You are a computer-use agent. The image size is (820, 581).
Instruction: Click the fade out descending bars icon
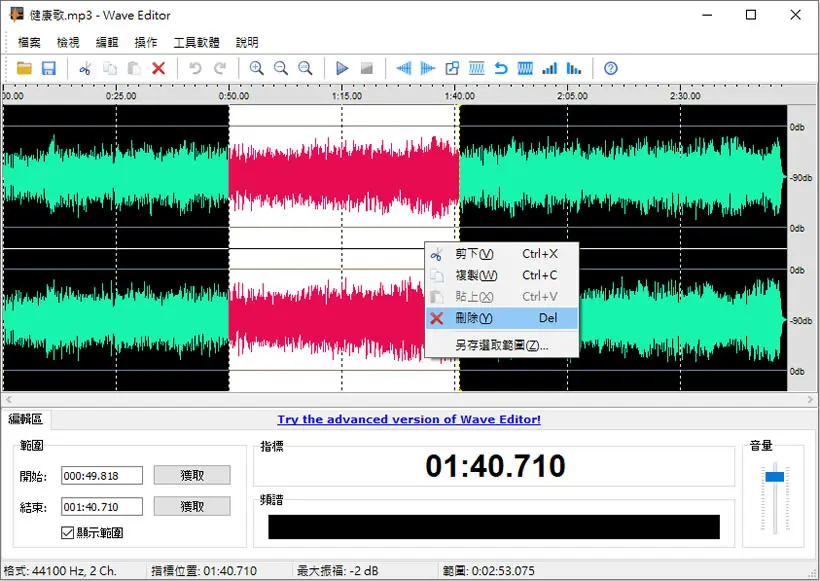(574, 68)
